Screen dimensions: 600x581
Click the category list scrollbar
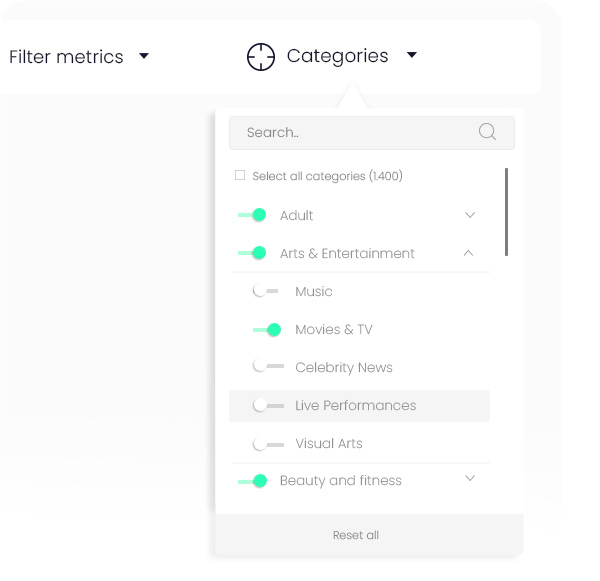coord(506,212)
